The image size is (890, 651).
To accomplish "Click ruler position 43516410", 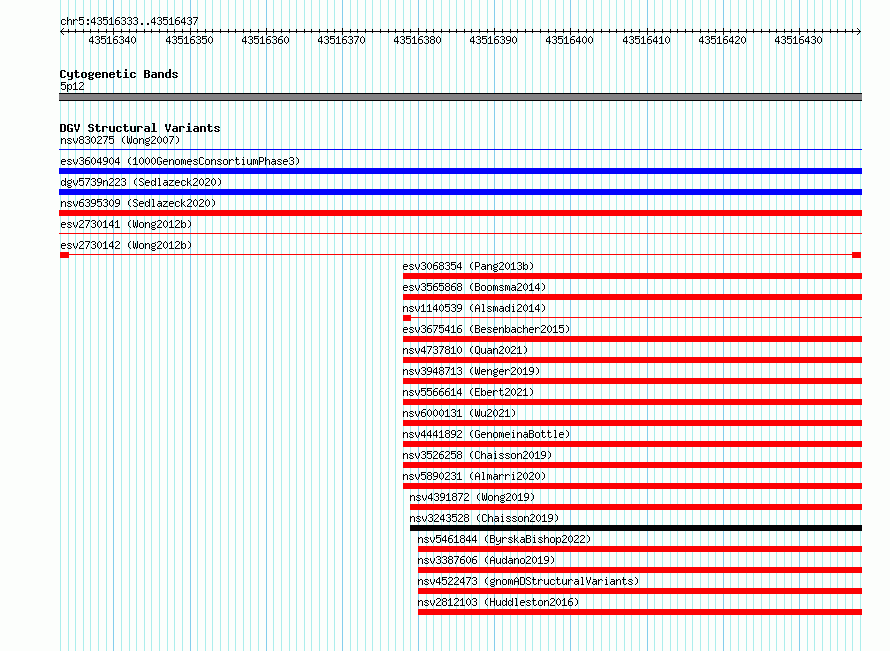I will 646,40.
